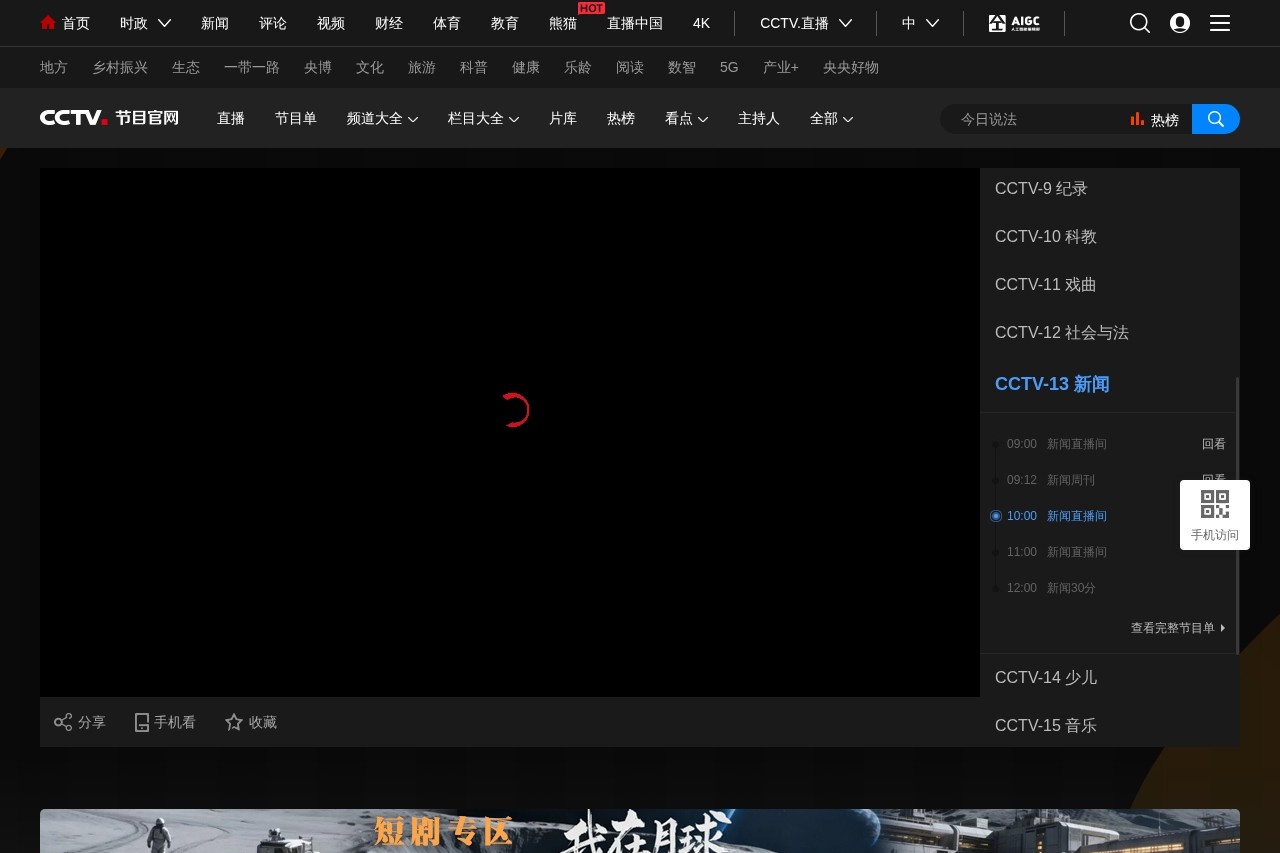Open the search magnifier in top bar
This screenshot has width=1280, height=853.
click(1140, 23)
